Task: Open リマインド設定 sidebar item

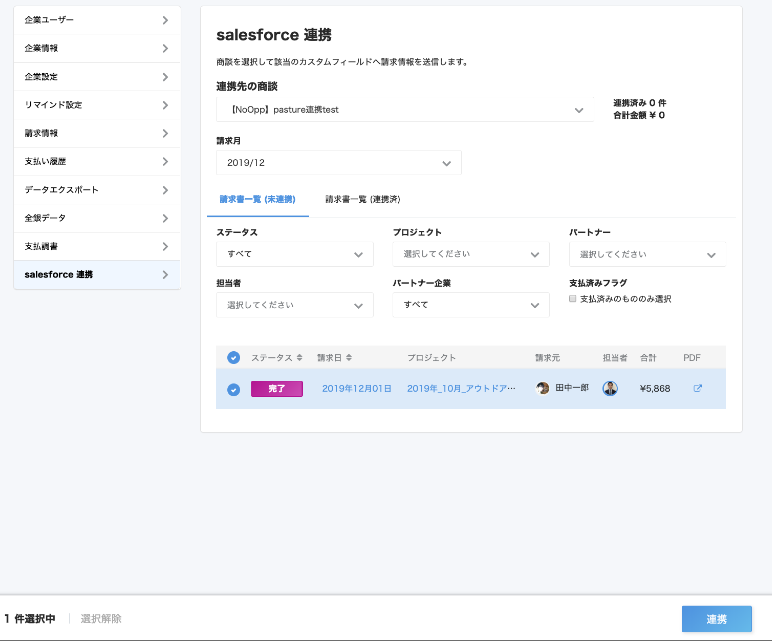Action: click(x=97, y=105)
